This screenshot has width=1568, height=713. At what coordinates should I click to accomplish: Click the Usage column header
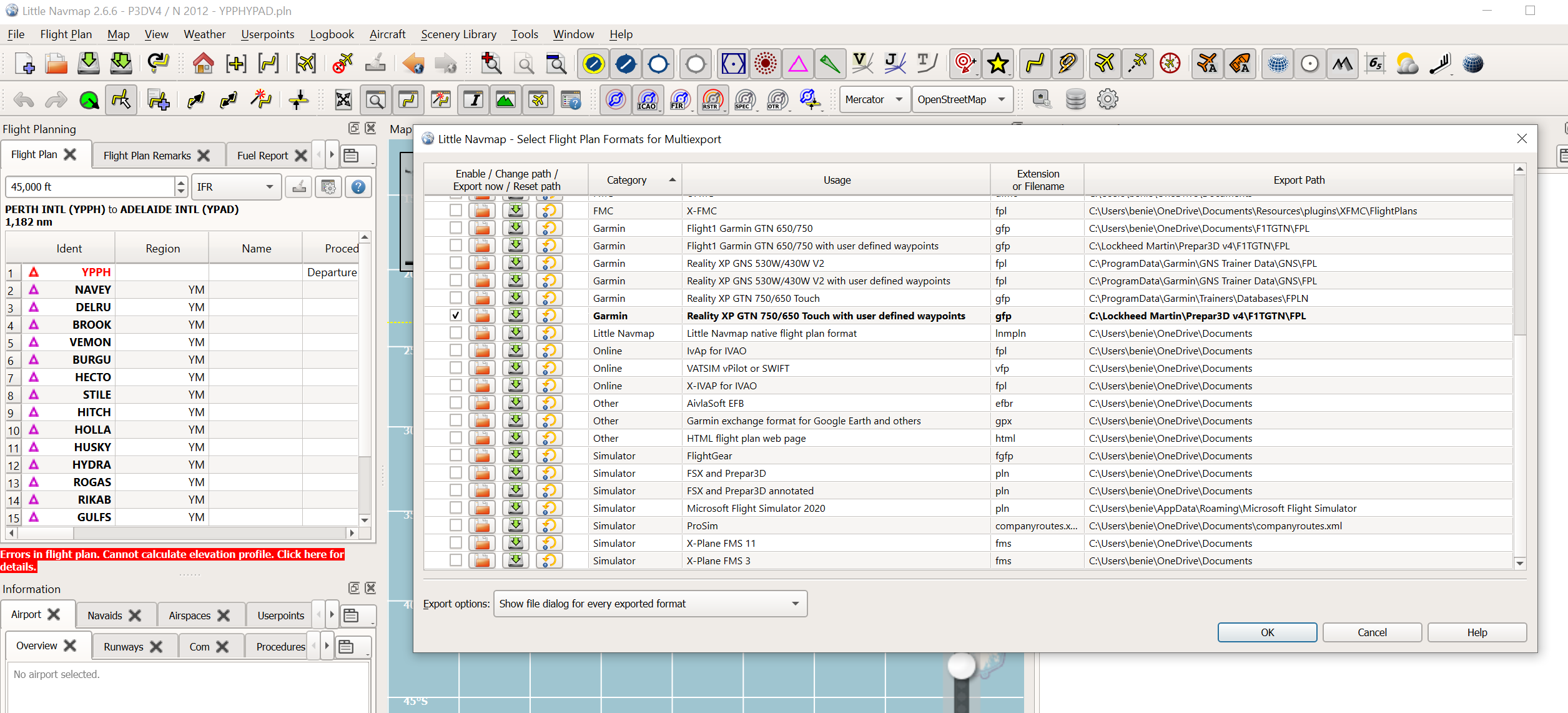836,180
